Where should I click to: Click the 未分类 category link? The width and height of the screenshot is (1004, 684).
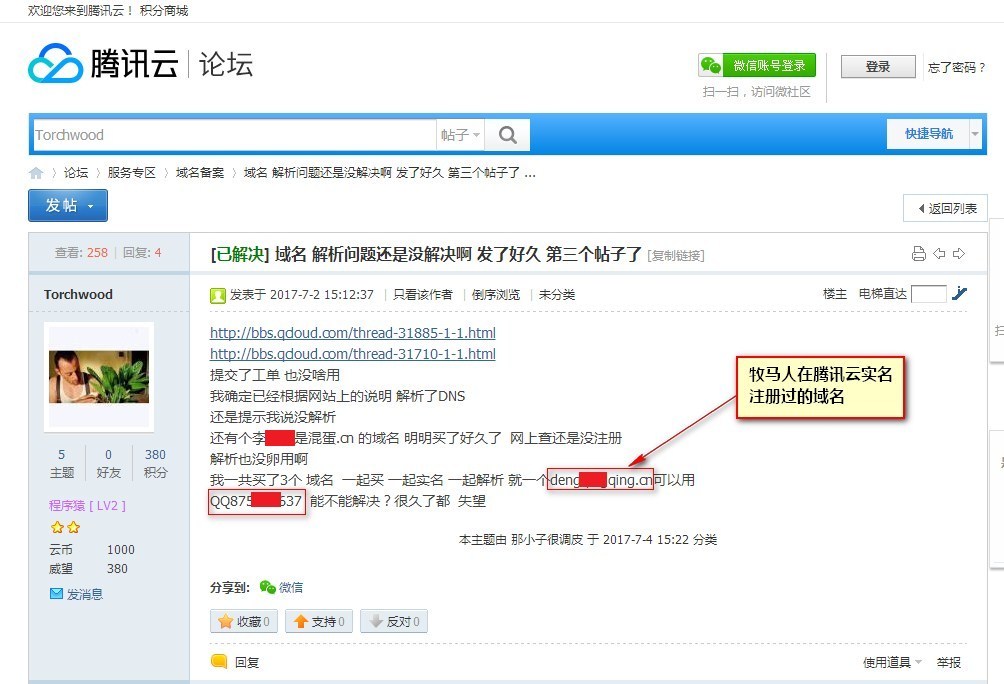556,295
